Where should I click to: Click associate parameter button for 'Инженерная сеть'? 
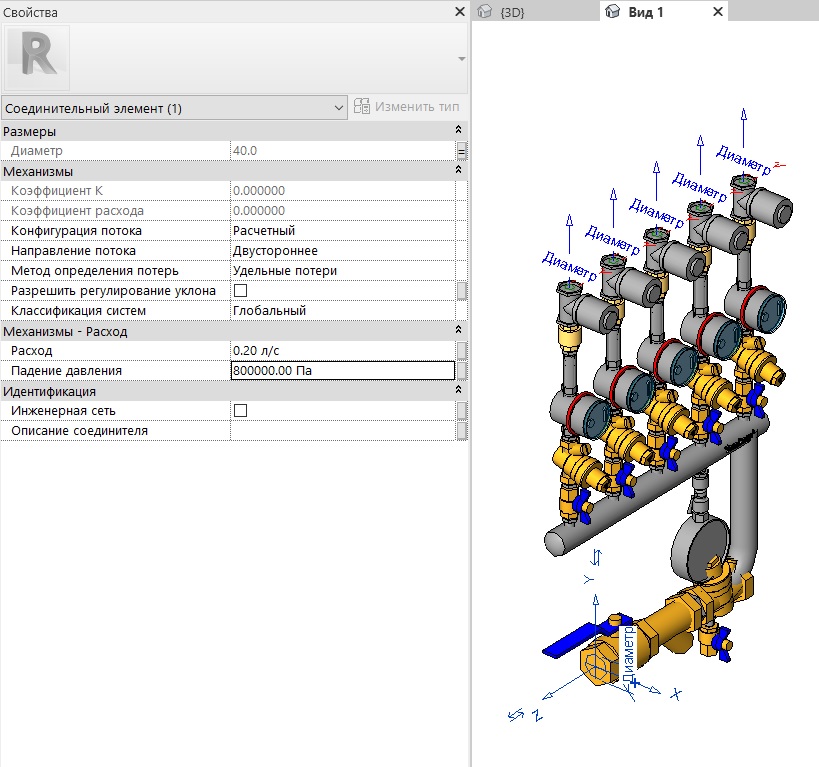[x=461, y=411]
